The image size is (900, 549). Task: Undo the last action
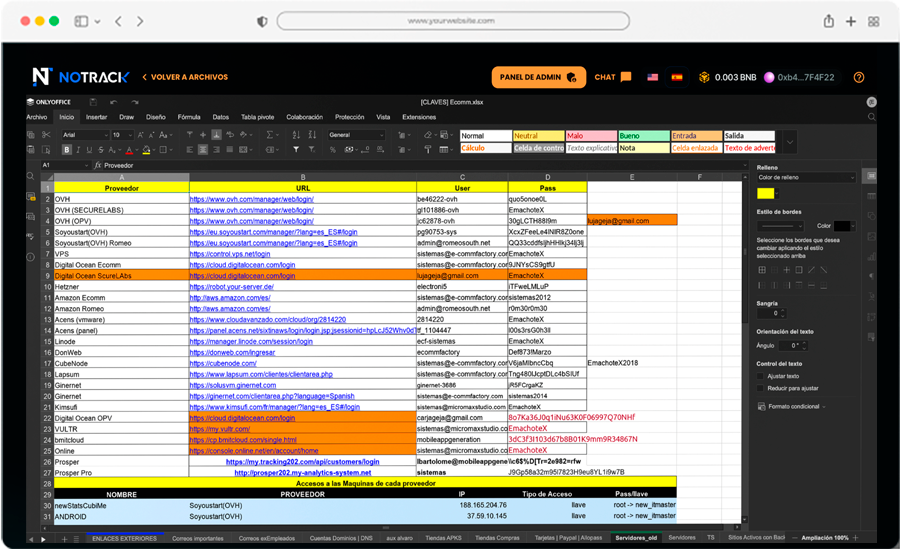[x=114, y=102]
